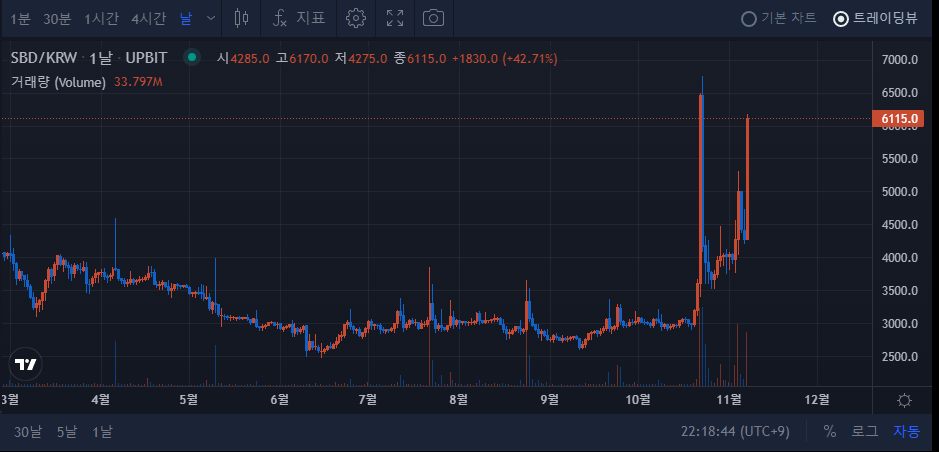Click the 6월 time axis label
The width and height of the screenshot is (939, 452).
(x=280, y=399)
